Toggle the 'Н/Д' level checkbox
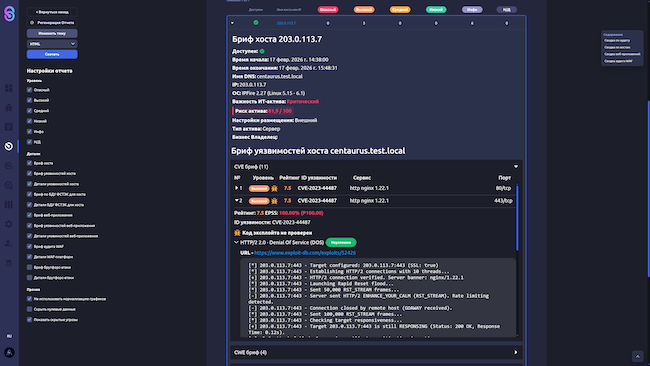650x366 pixels. coord(29,142)
